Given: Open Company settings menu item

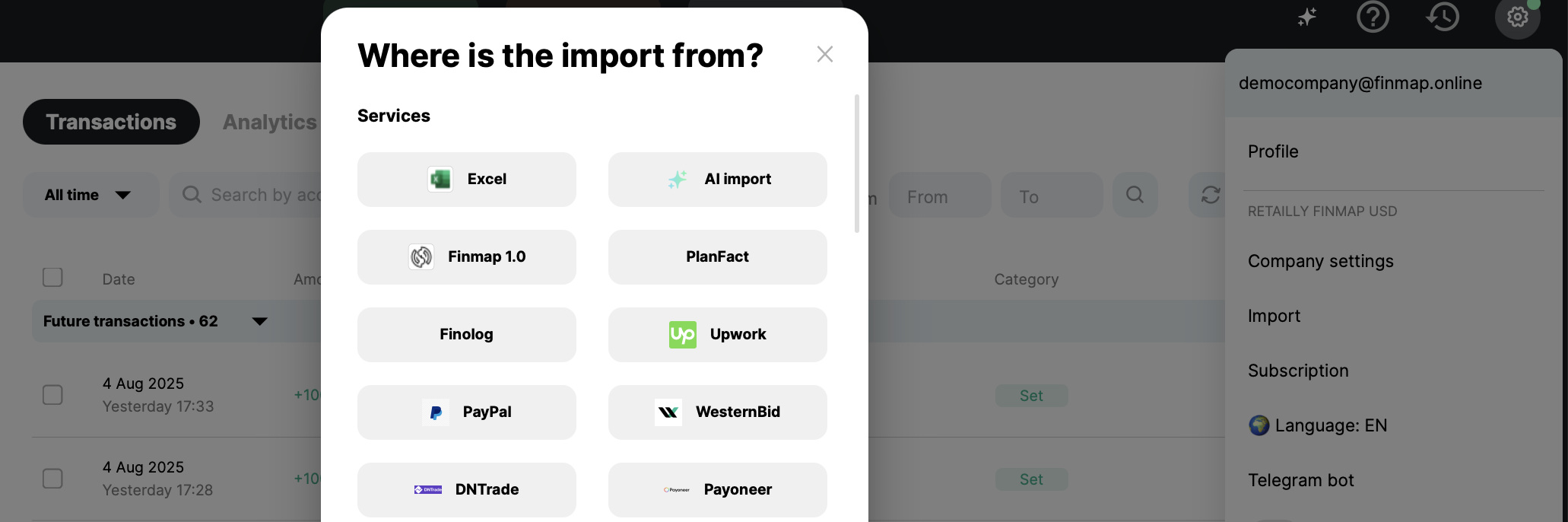Looking at the screenshot, I should 1320,261.
